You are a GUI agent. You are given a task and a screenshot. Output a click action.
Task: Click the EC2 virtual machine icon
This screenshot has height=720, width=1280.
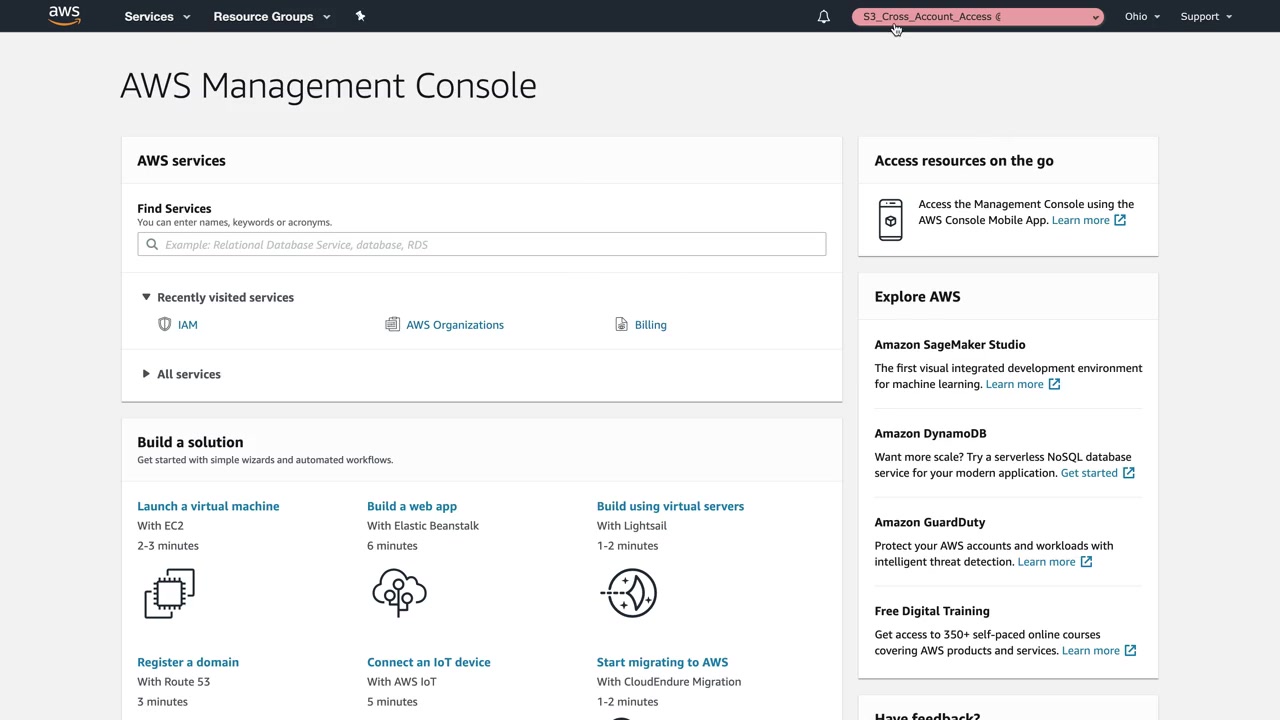pos(169,594)
